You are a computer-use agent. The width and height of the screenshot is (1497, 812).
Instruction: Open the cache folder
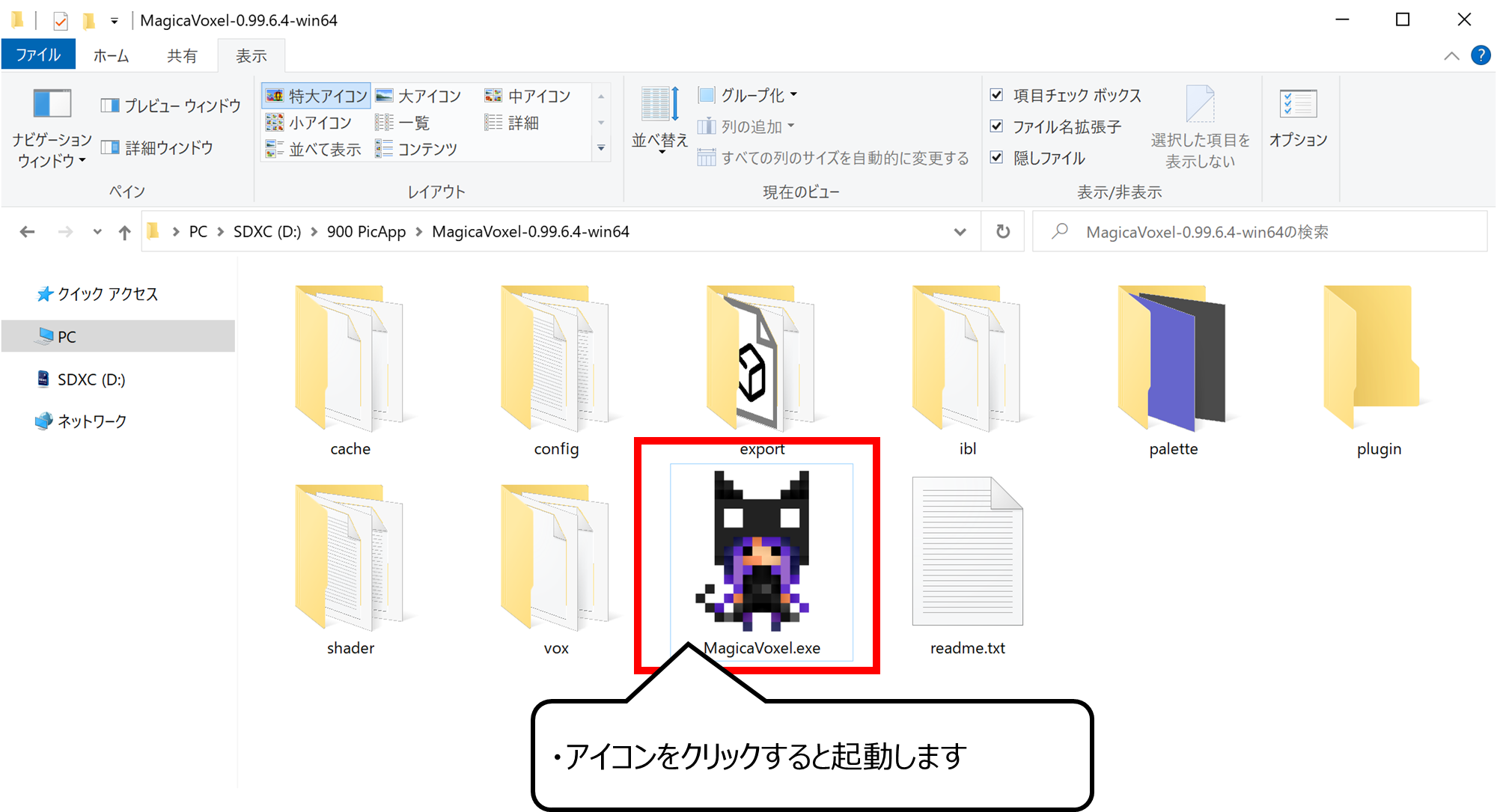pos(350,370)
